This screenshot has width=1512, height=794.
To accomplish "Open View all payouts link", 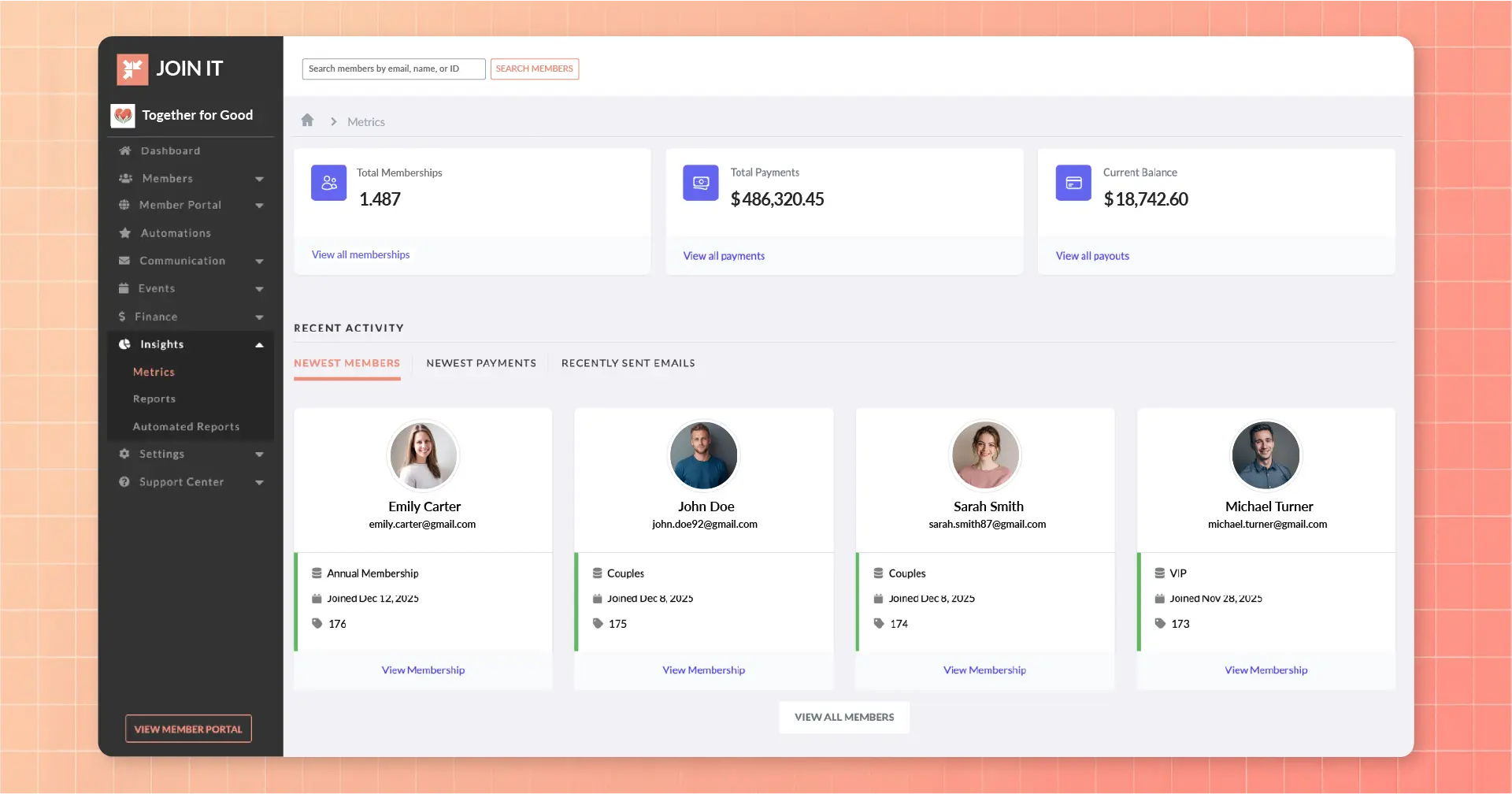I will point(1091,255).
